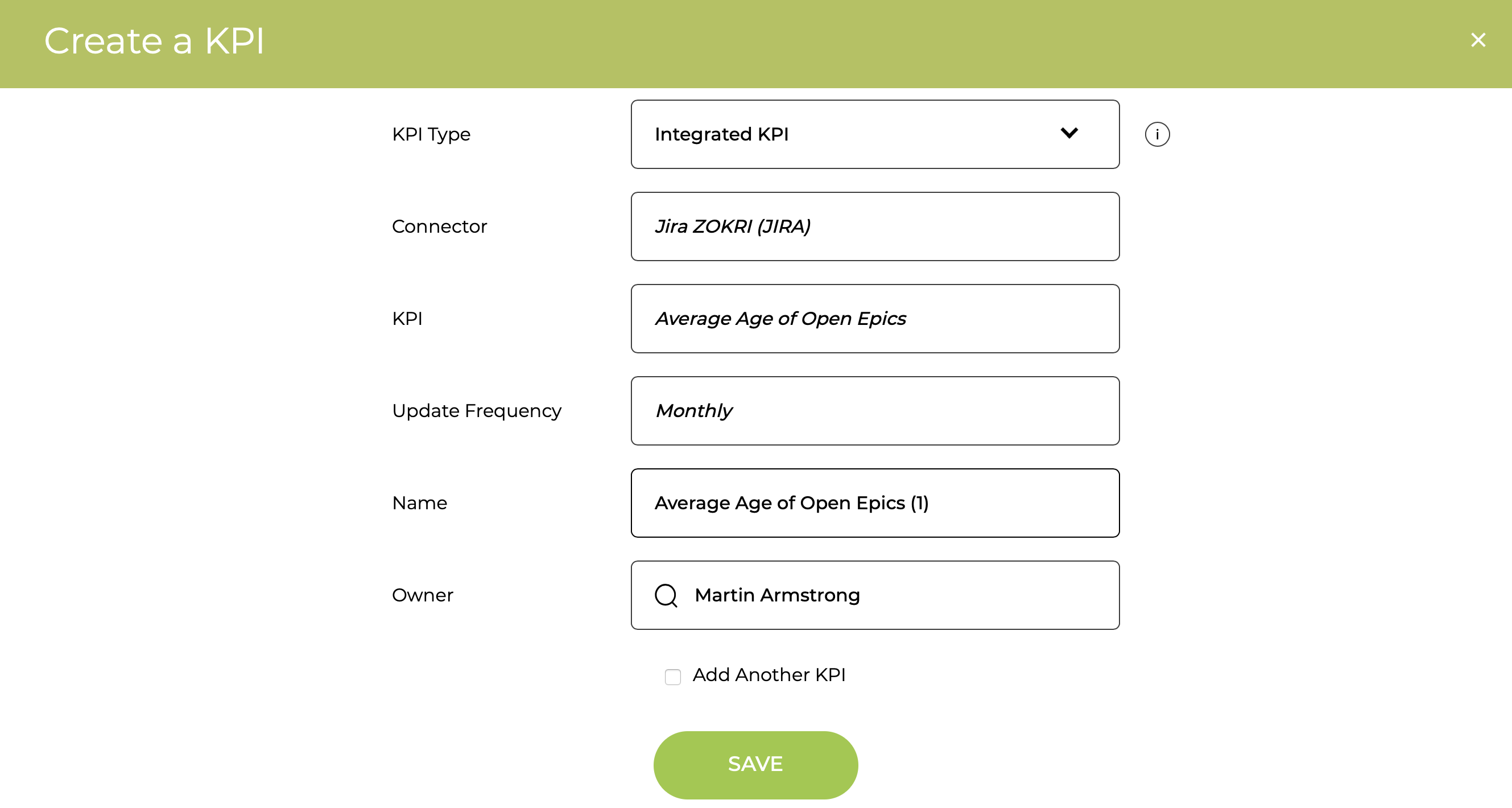Open the Update Frequency field Monthly
The image size is (1512, 808).
874,411
